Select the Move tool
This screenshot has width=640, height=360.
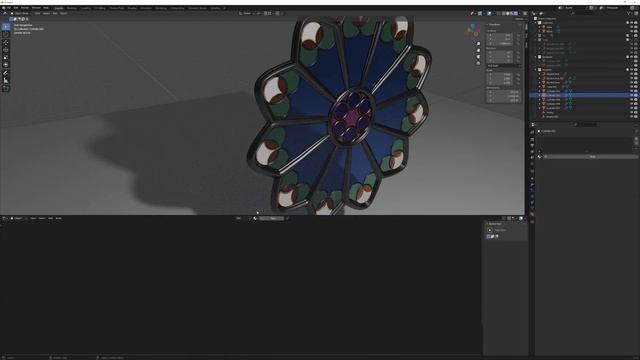[6, 43]
